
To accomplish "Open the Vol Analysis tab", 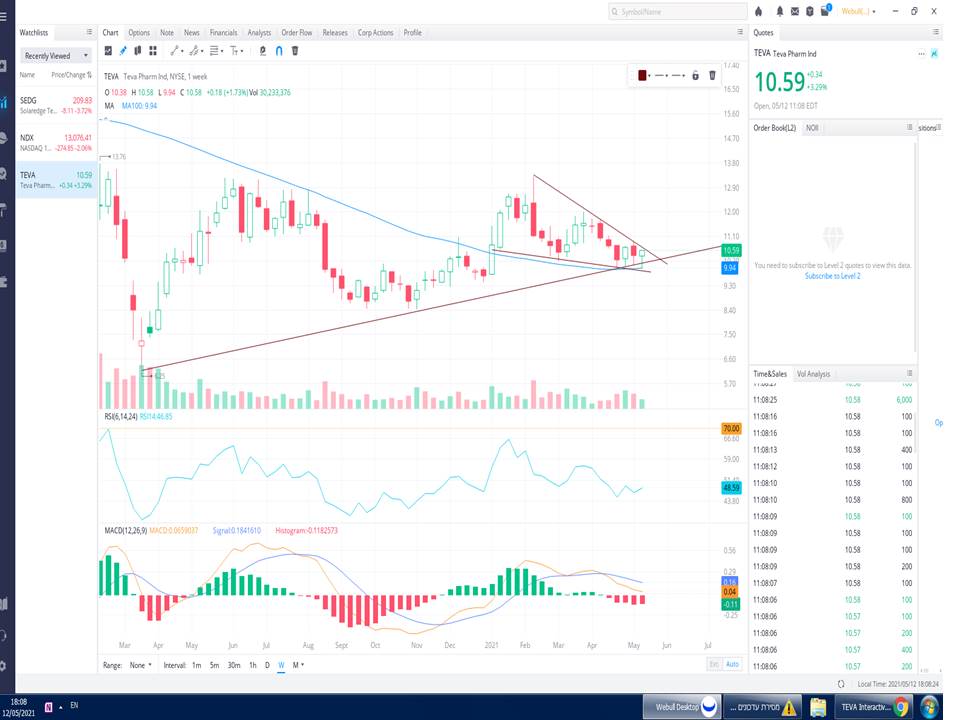I will 813,373.
